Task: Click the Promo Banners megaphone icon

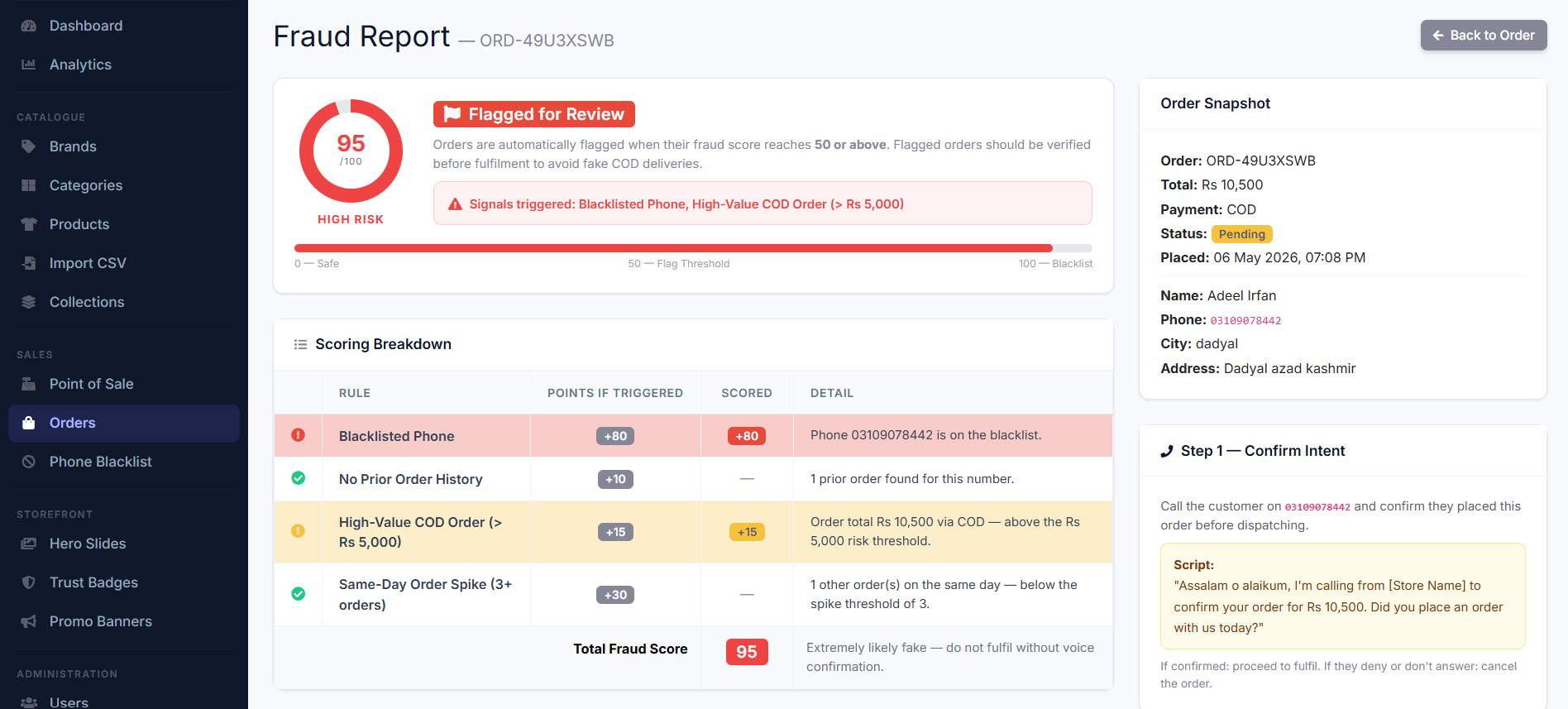Action: pyautogui.click(x=28, y=621)
